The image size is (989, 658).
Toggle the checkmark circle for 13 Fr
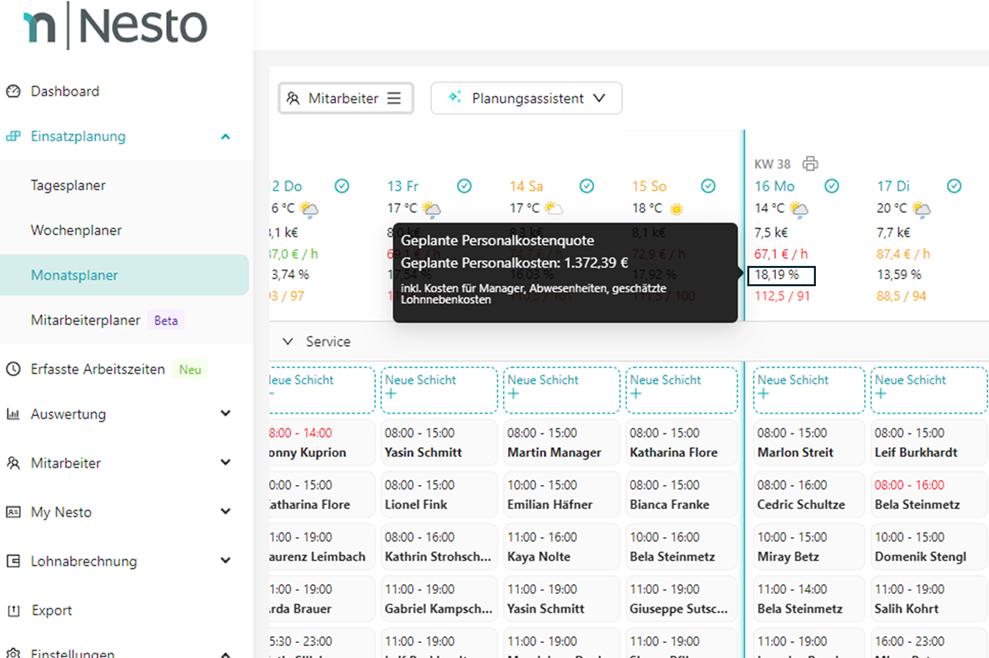point(464,186)
